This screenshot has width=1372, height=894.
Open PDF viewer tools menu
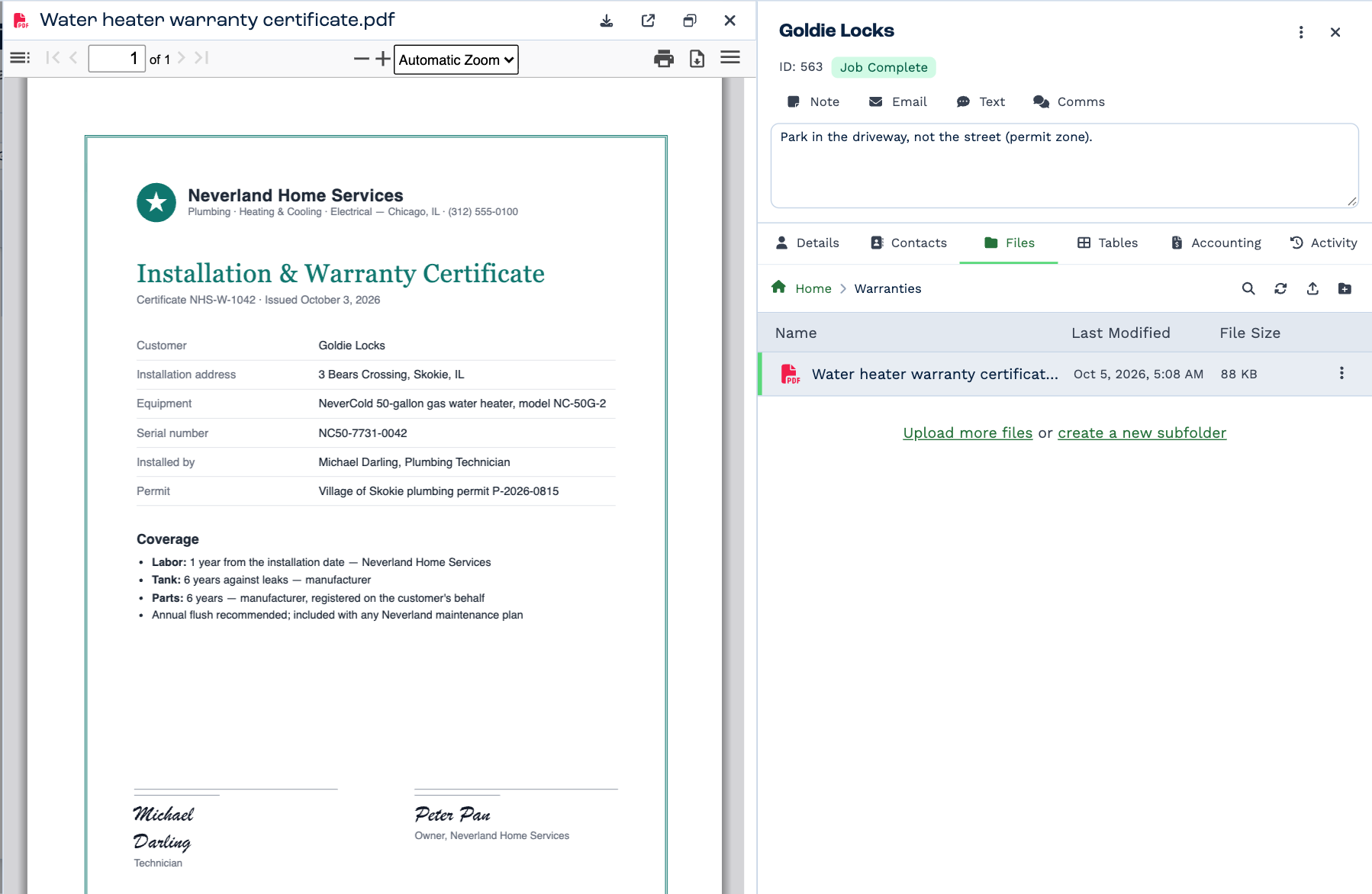pos(730,57)
